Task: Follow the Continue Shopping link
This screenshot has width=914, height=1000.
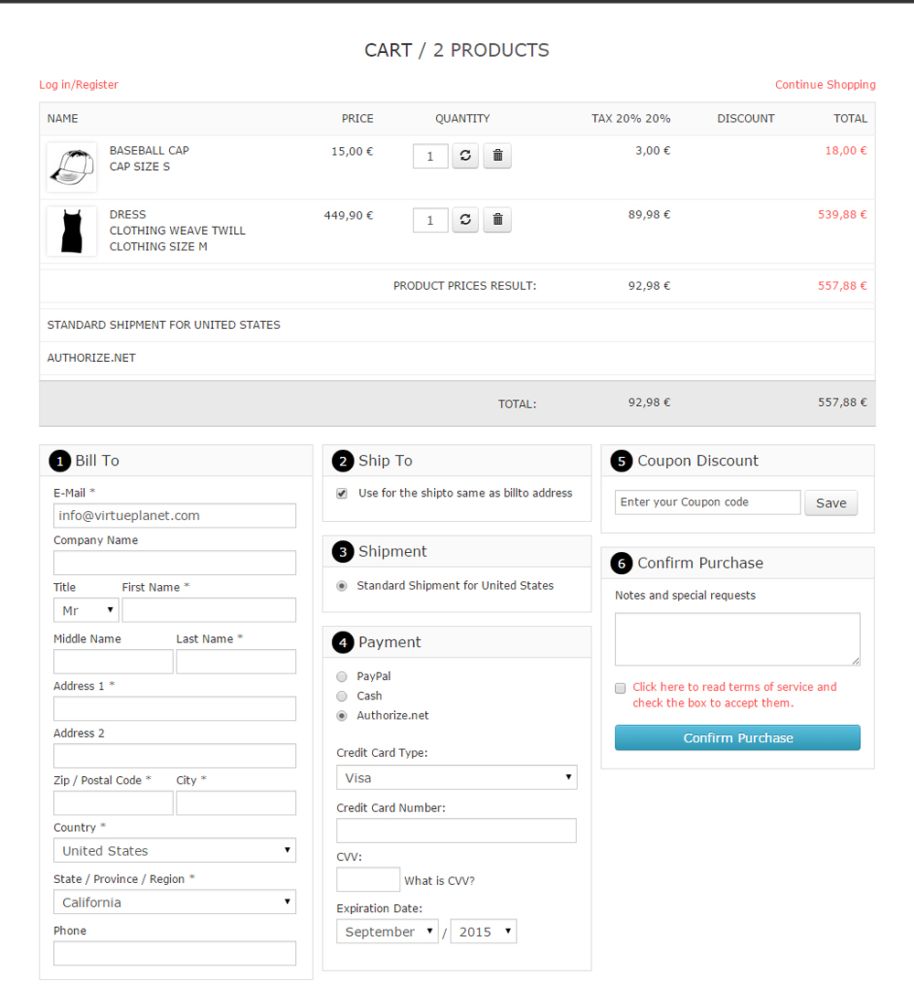Action: click(825, 85)
